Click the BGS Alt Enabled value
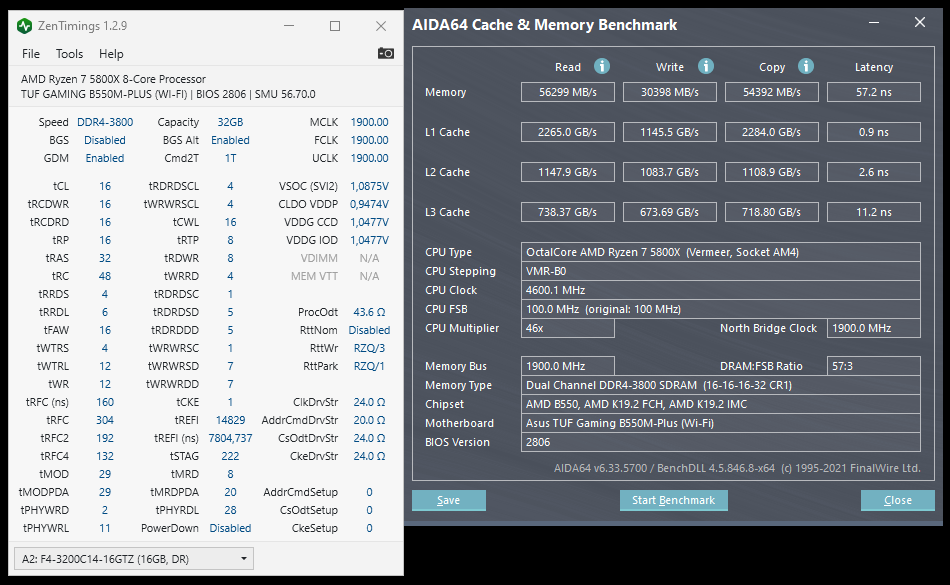Screen dimensions: 950x585 click(x=230, y=140)
